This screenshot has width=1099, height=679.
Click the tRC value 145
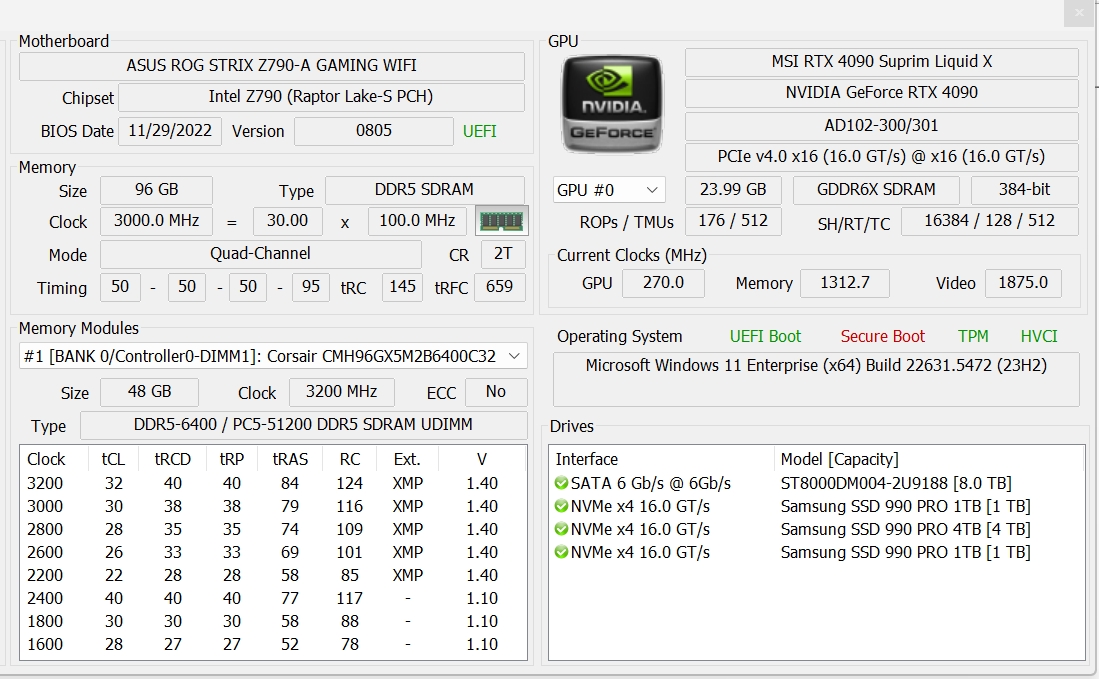(x=402, y=287)
